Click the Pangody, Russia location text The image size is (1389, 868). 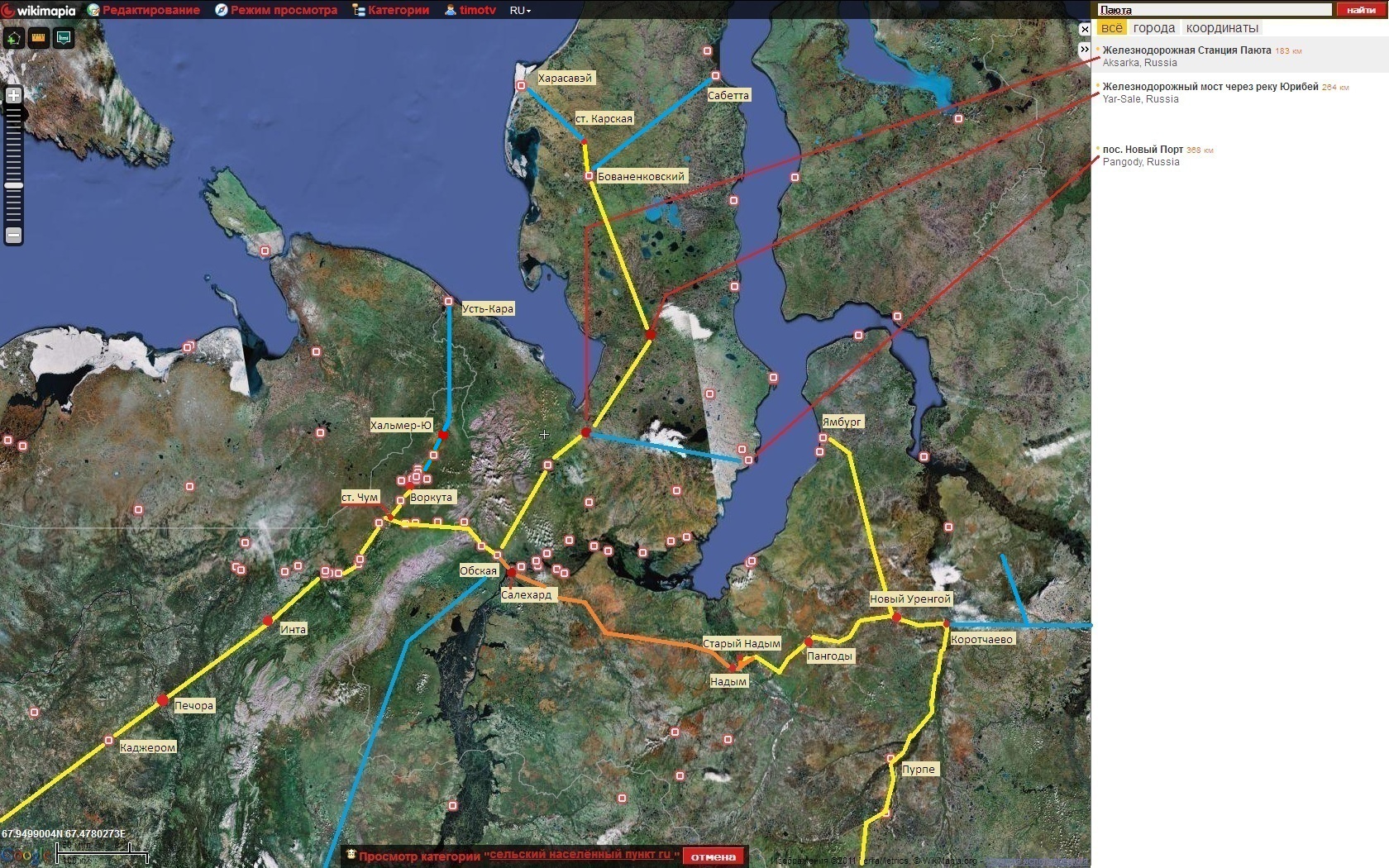pos(1141,162)
